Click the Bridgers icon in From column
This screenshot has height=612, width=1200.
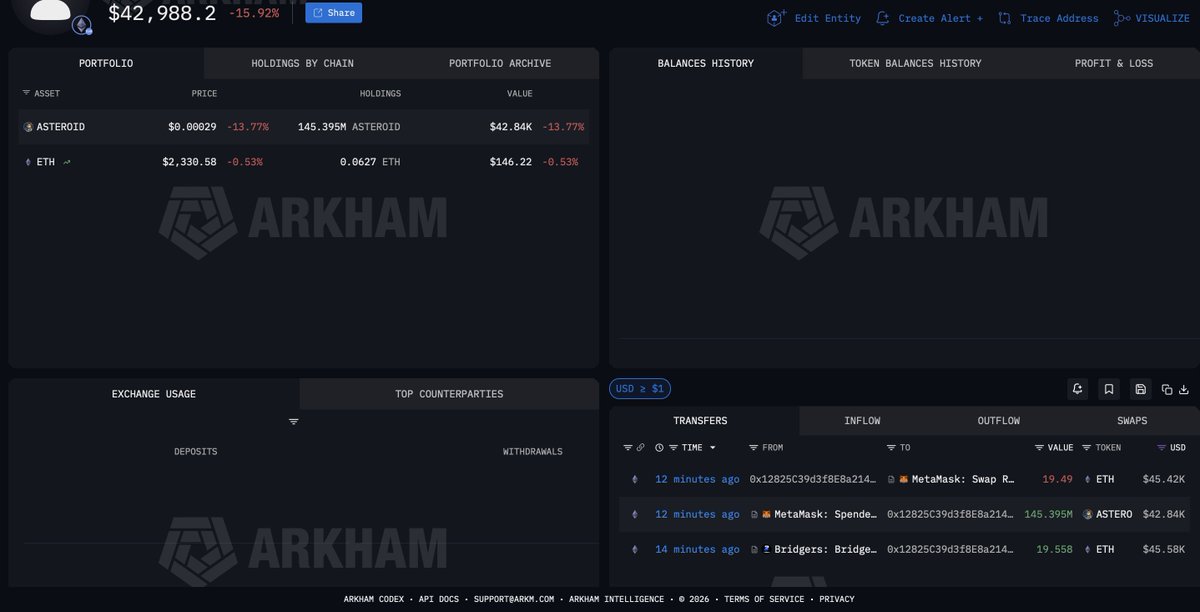(x=767, y=550)
